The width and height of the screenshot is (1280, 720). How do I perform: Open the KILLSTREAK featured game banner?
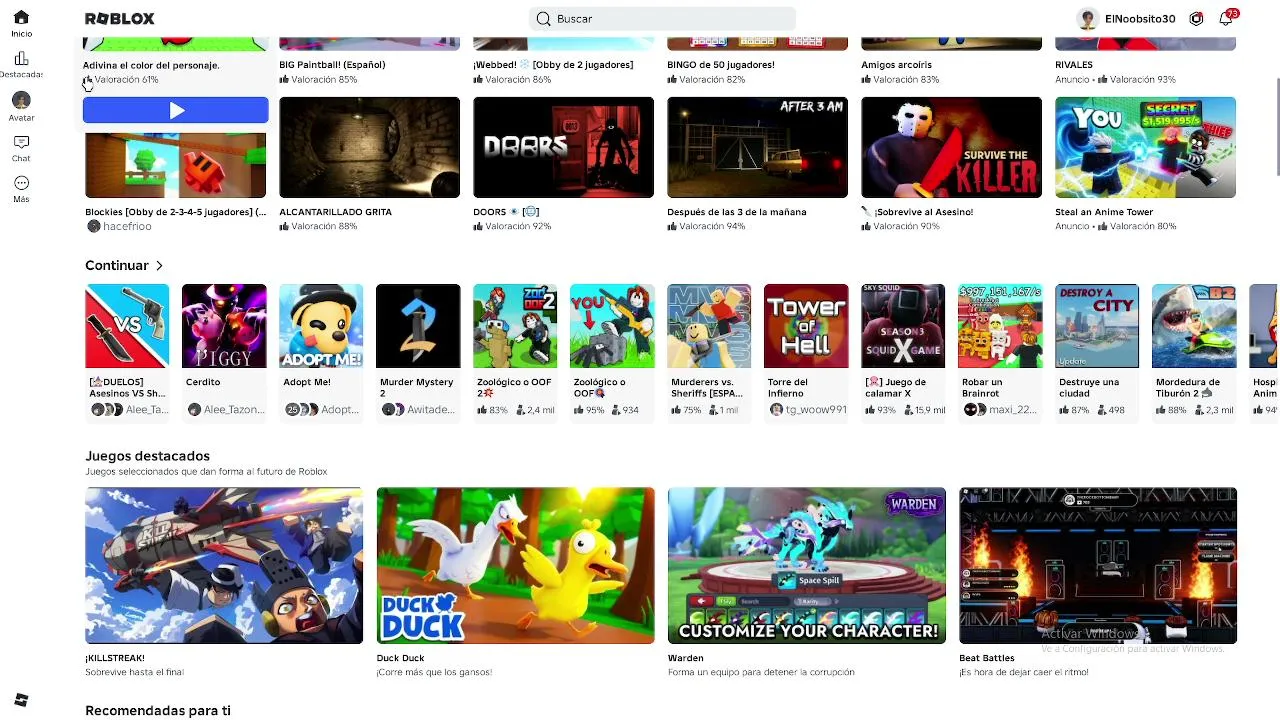click(x=224, y=566)
